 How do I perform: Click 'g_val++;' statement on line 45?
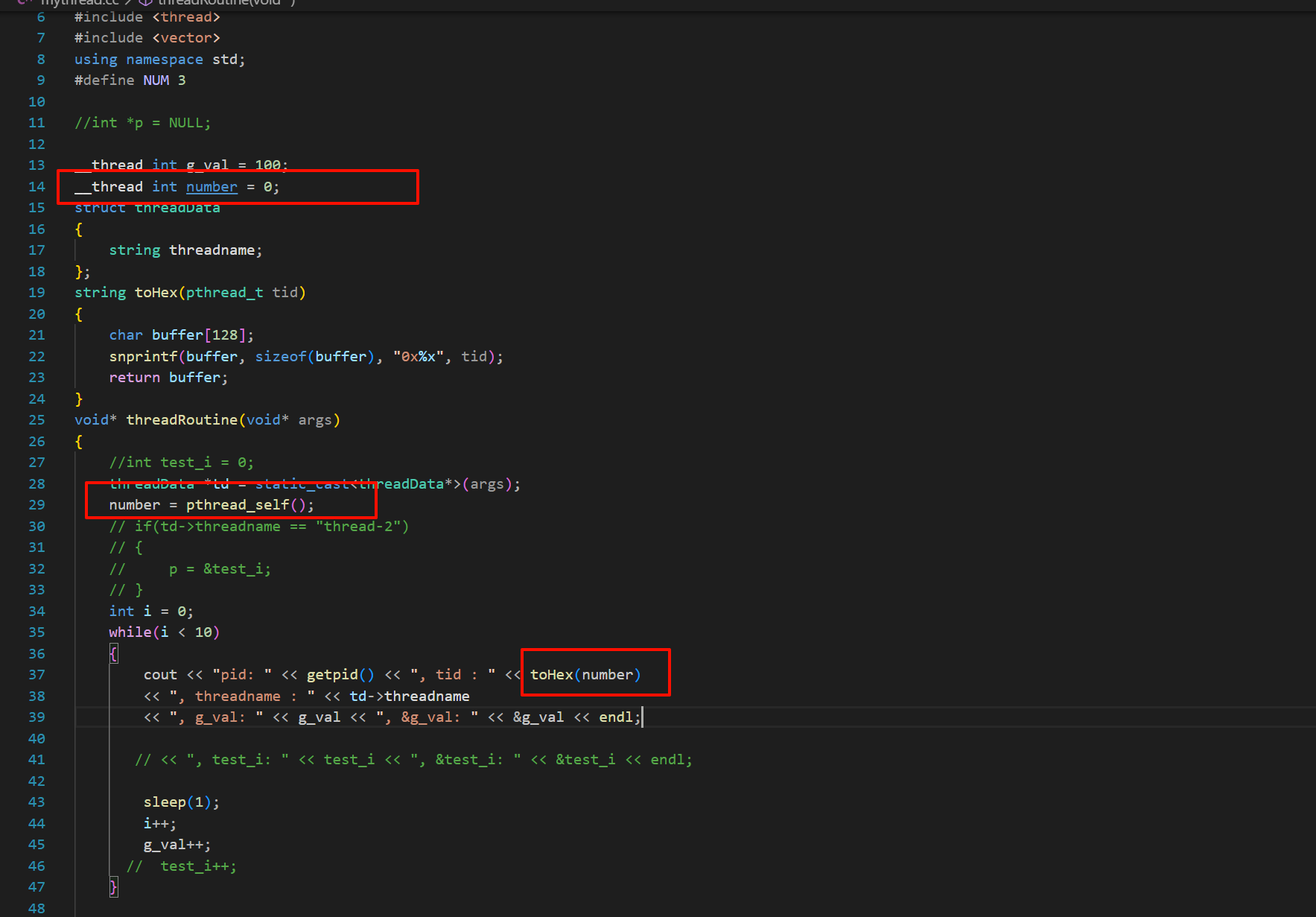177,845
